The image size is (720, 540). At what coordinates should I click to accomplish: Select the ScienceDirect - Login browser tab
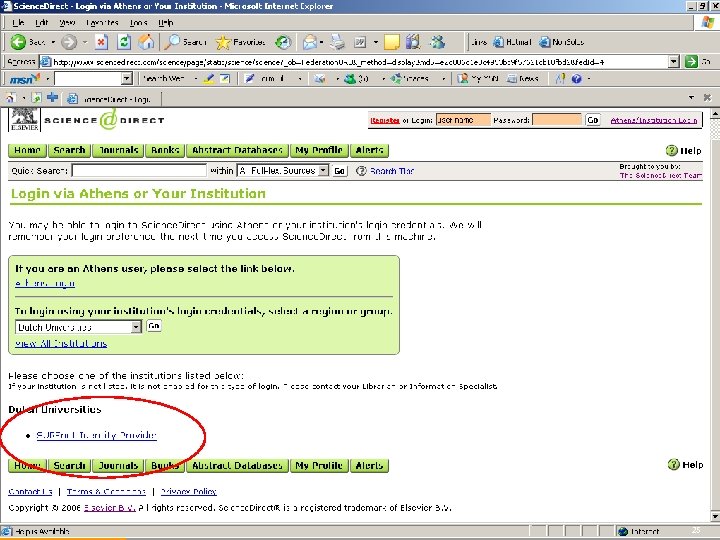point(113,98)
